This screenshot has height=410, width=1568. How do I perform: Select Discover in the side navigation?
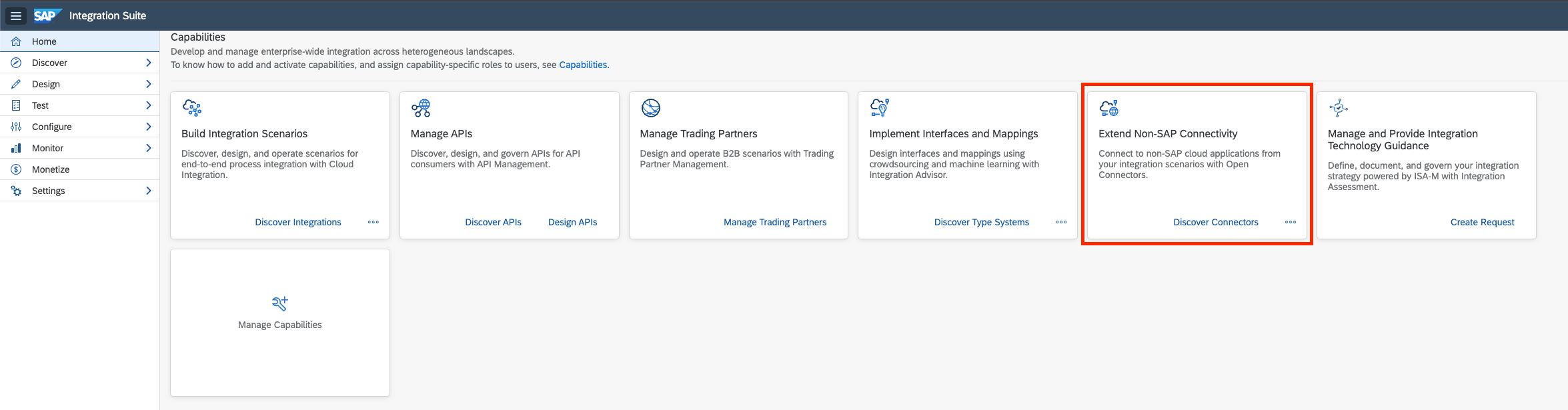click(79, 63)
